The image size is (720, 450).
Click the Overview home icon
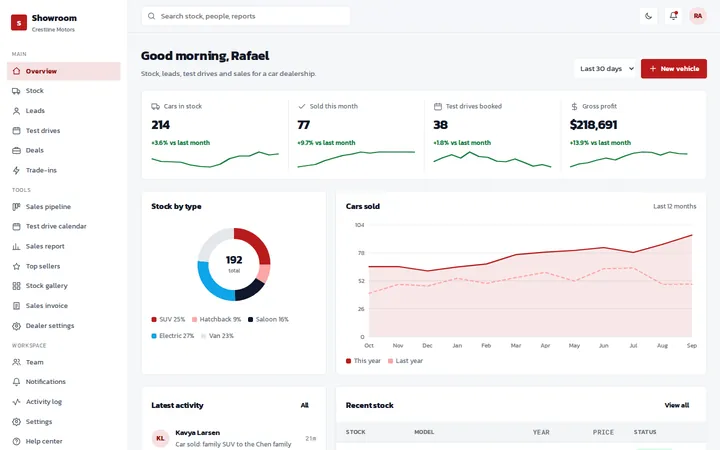point(17,71)
